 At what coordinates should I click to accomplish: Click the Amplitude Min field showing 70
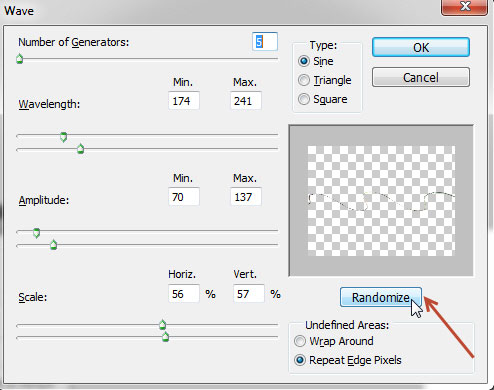point(184,197)
